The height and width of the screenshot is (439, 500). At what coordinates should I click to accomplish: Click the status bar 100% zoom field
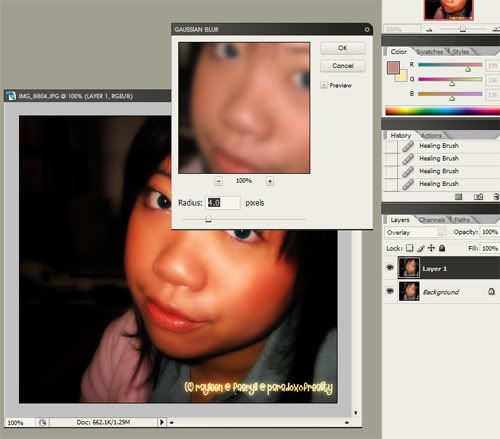[19, 423]
